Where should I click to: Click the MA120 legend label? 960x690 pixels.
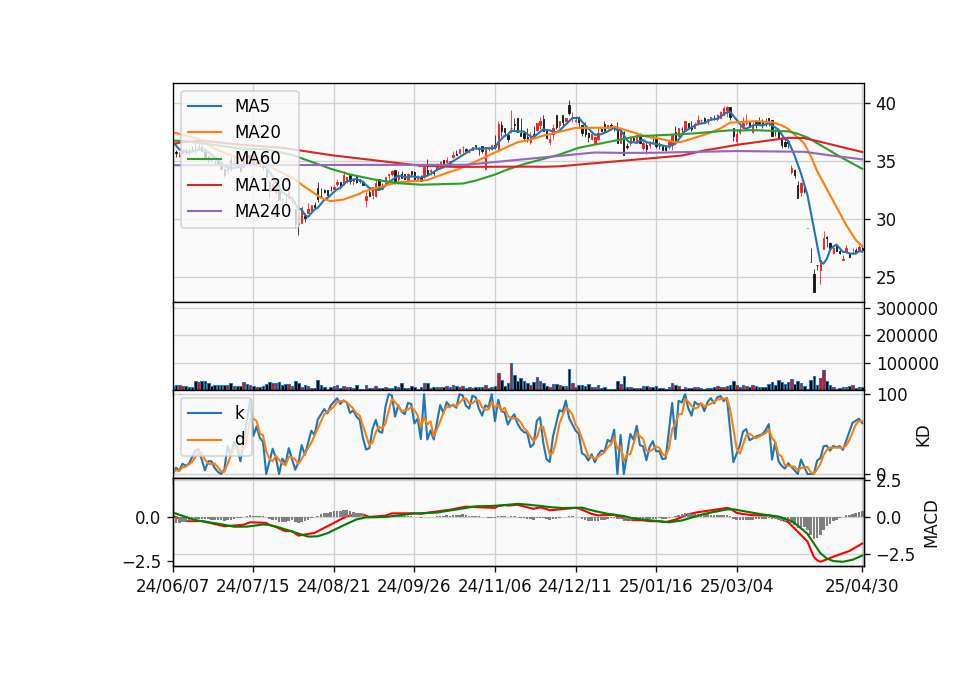click(x=263, y=184)
